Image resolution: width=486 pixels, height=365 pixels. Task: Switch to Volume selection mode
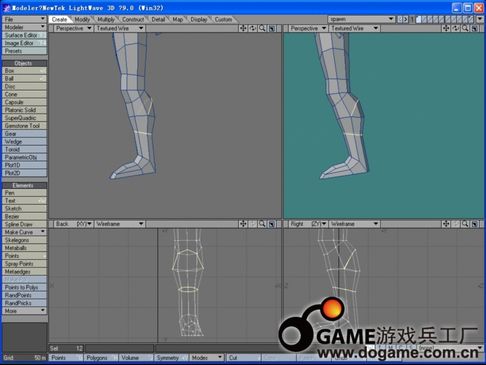click(x=135, y=358)
